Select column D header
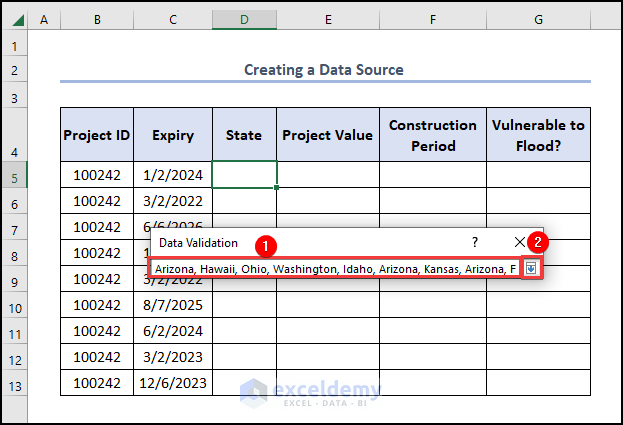The image size is (623, 425). click(x=244, y=19)
